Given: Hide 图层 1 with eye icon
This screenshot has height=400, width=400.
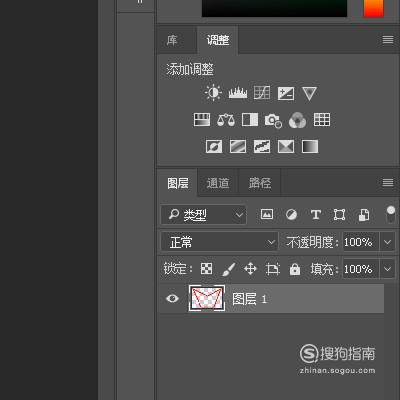Looking at the screenshot, I should [x=172, y=298].
